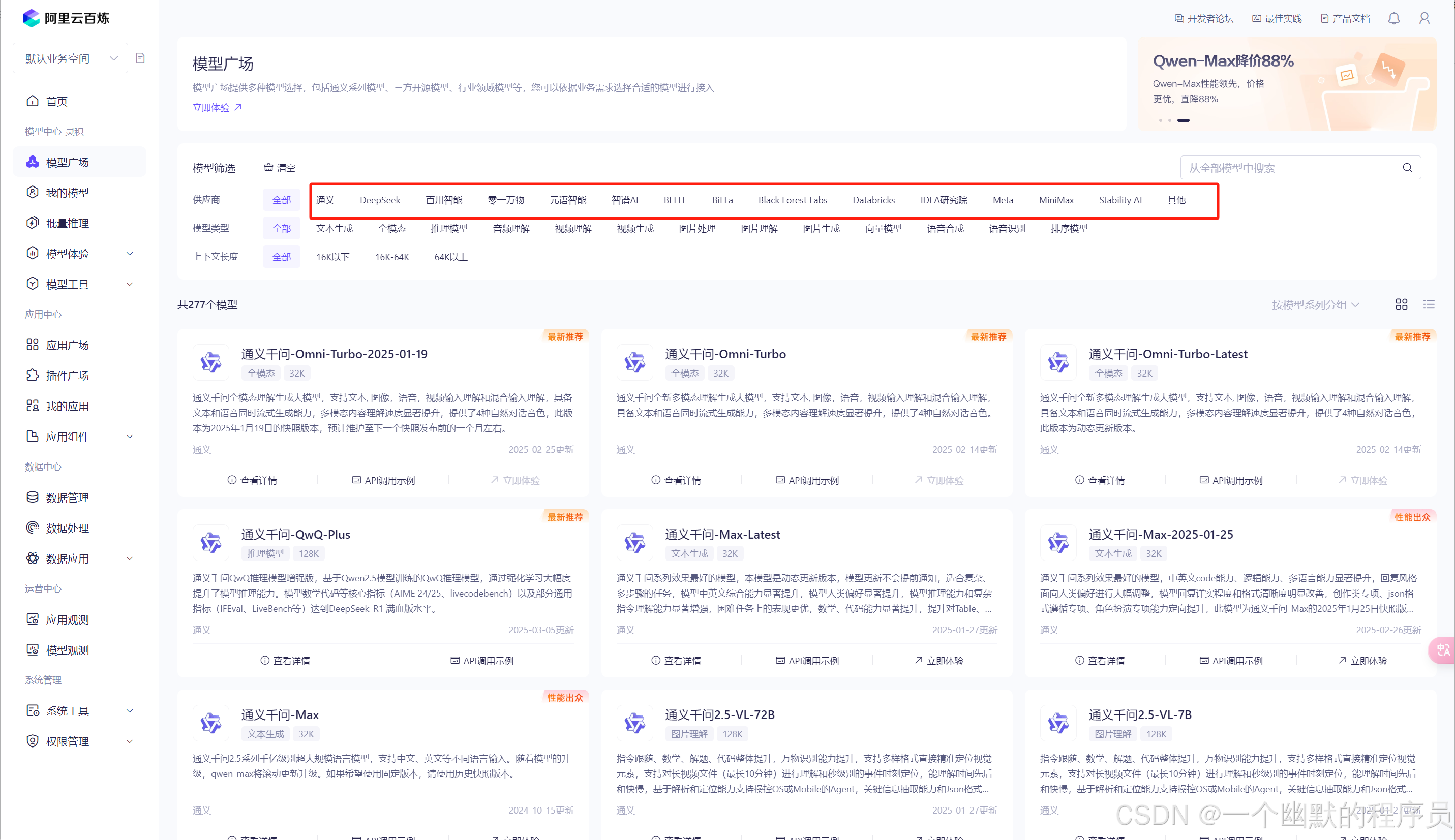Switch to grid card view icon
The height and width of the screenshot is (840, 1455).
1401,304
